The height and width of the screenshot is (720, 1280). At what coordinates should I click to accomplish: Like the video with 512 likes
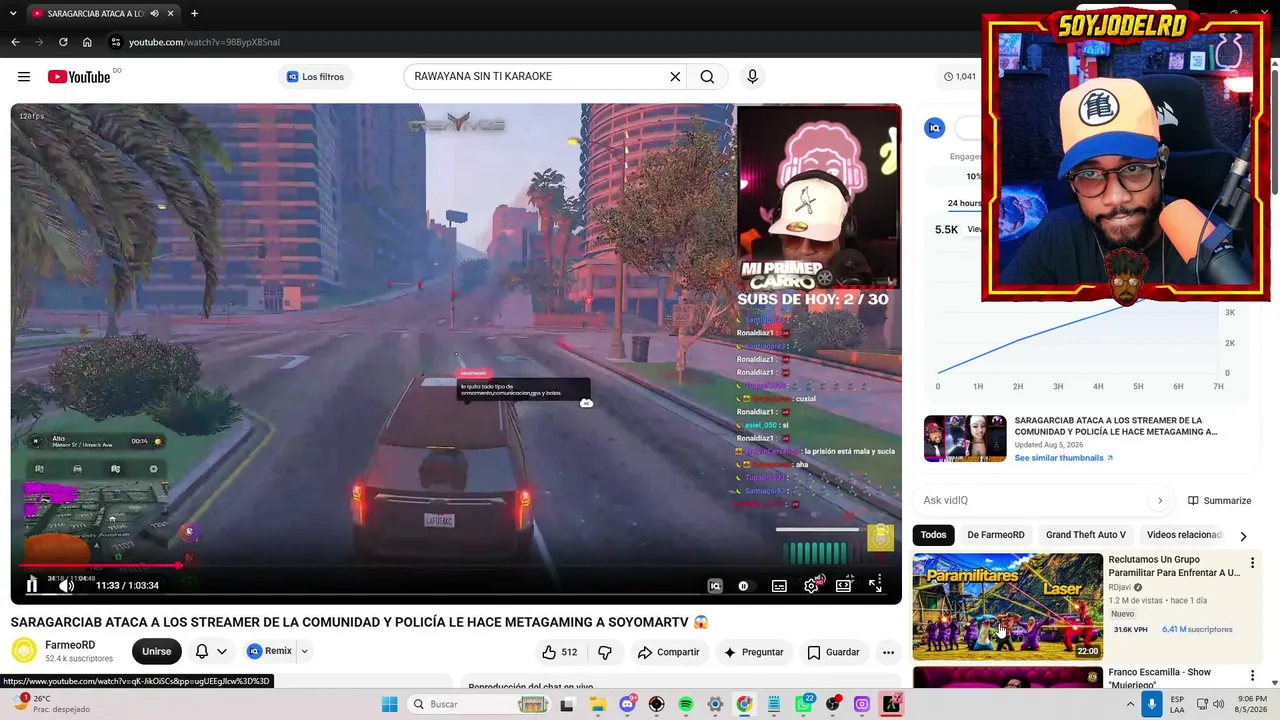pyautogui.click(x=560, y=652)
